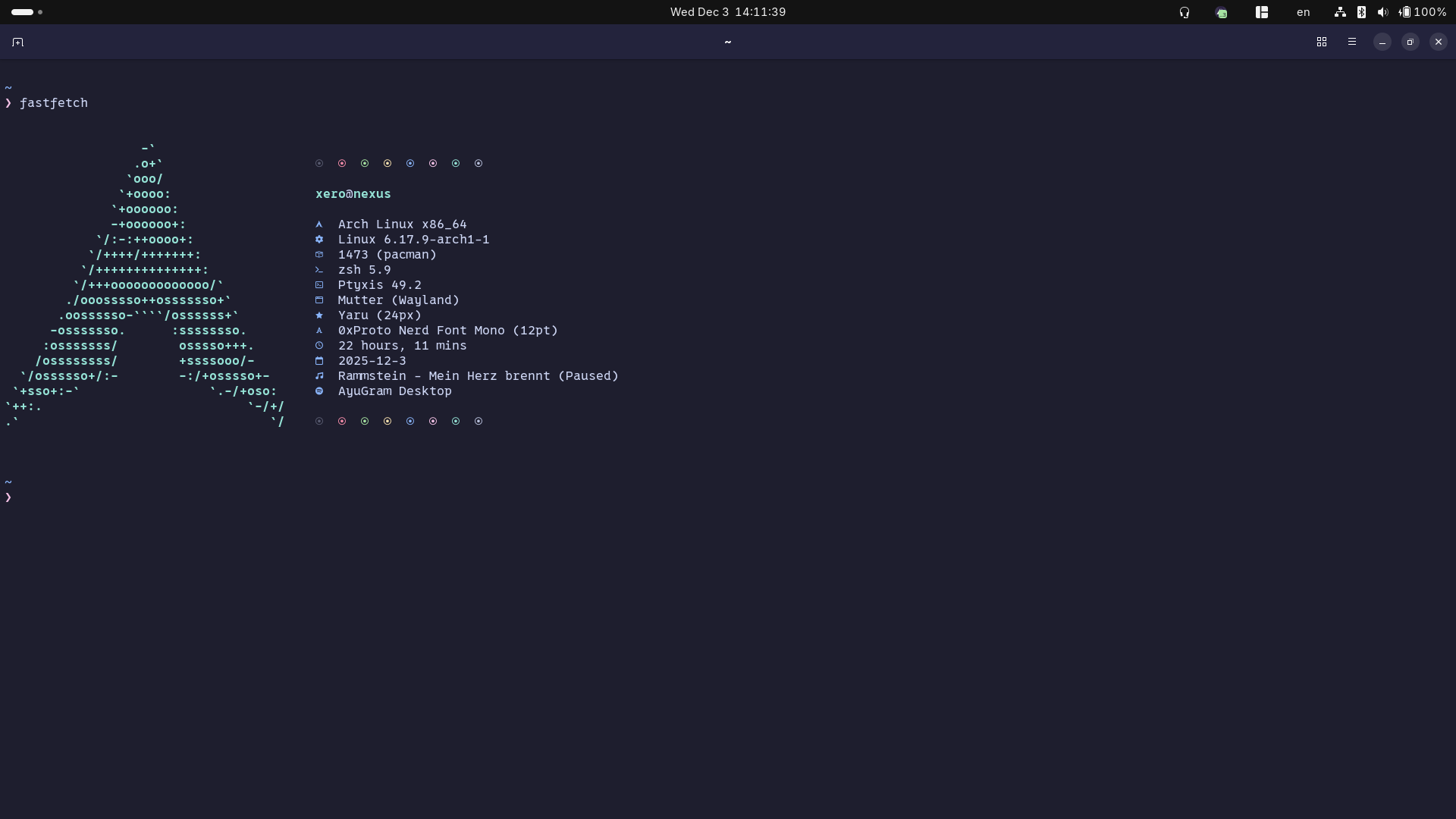The width and height of the screenshot is (1456, 819).
Task: Toggle the Activities overview with the workspace pill
Action: pyautogui.click(x=21, y=11)
